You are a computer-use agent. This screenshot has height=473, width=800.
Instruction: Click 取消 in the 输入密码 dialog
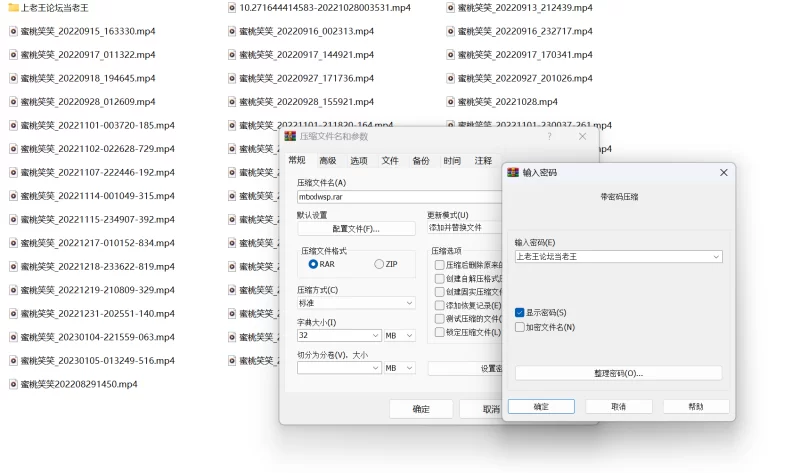(619, 407)
